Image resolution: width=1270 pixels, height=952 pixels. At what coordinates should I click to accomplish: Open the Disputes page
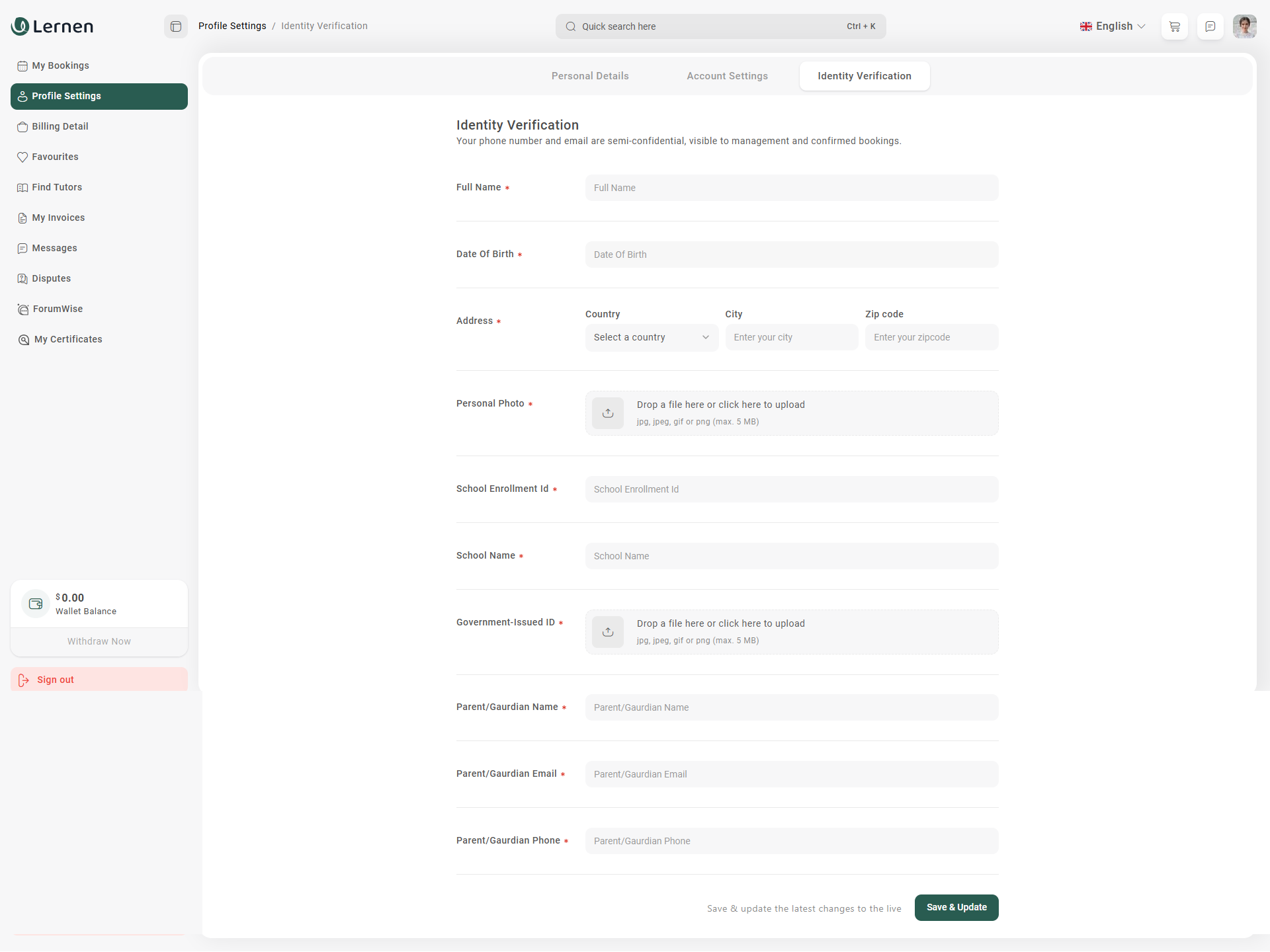(x=52, y=278)
